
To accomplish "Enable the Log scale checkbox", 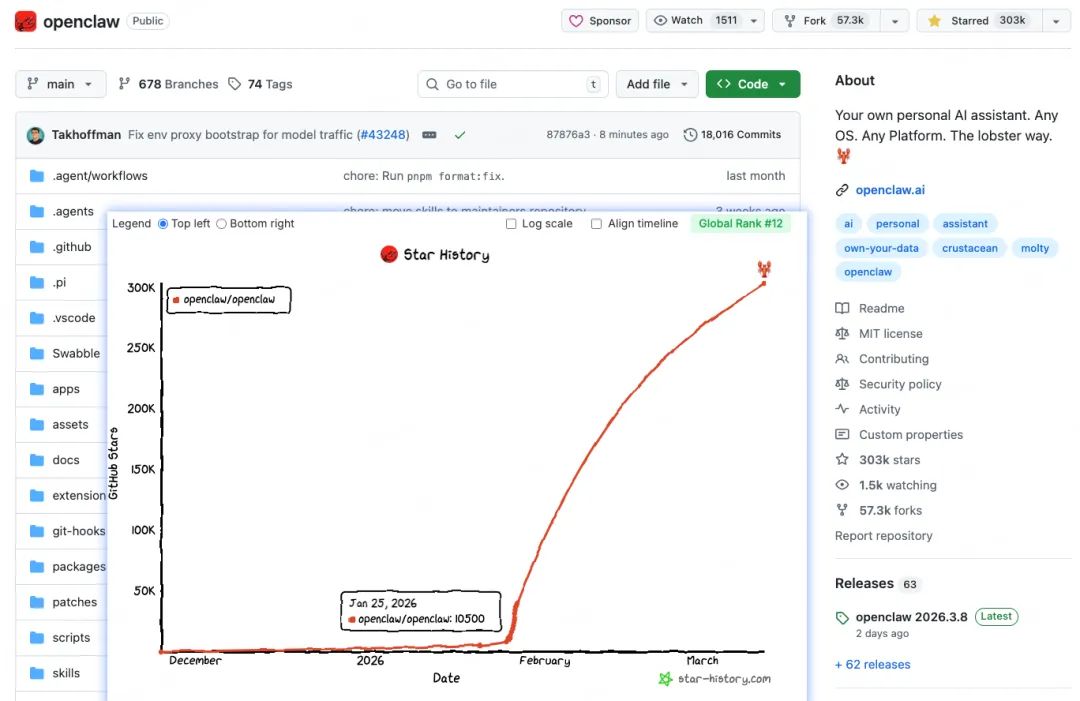I will click(512, 224).
